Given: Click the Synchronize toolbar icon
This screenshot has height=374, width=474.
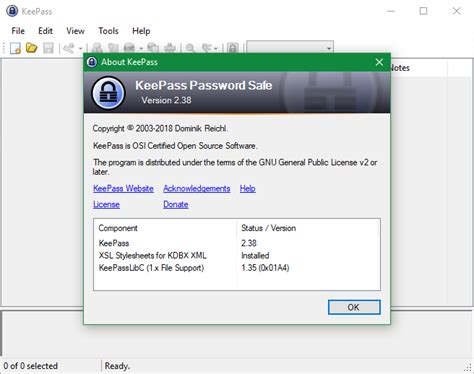Looking at the screenshot, I should 69,48.
